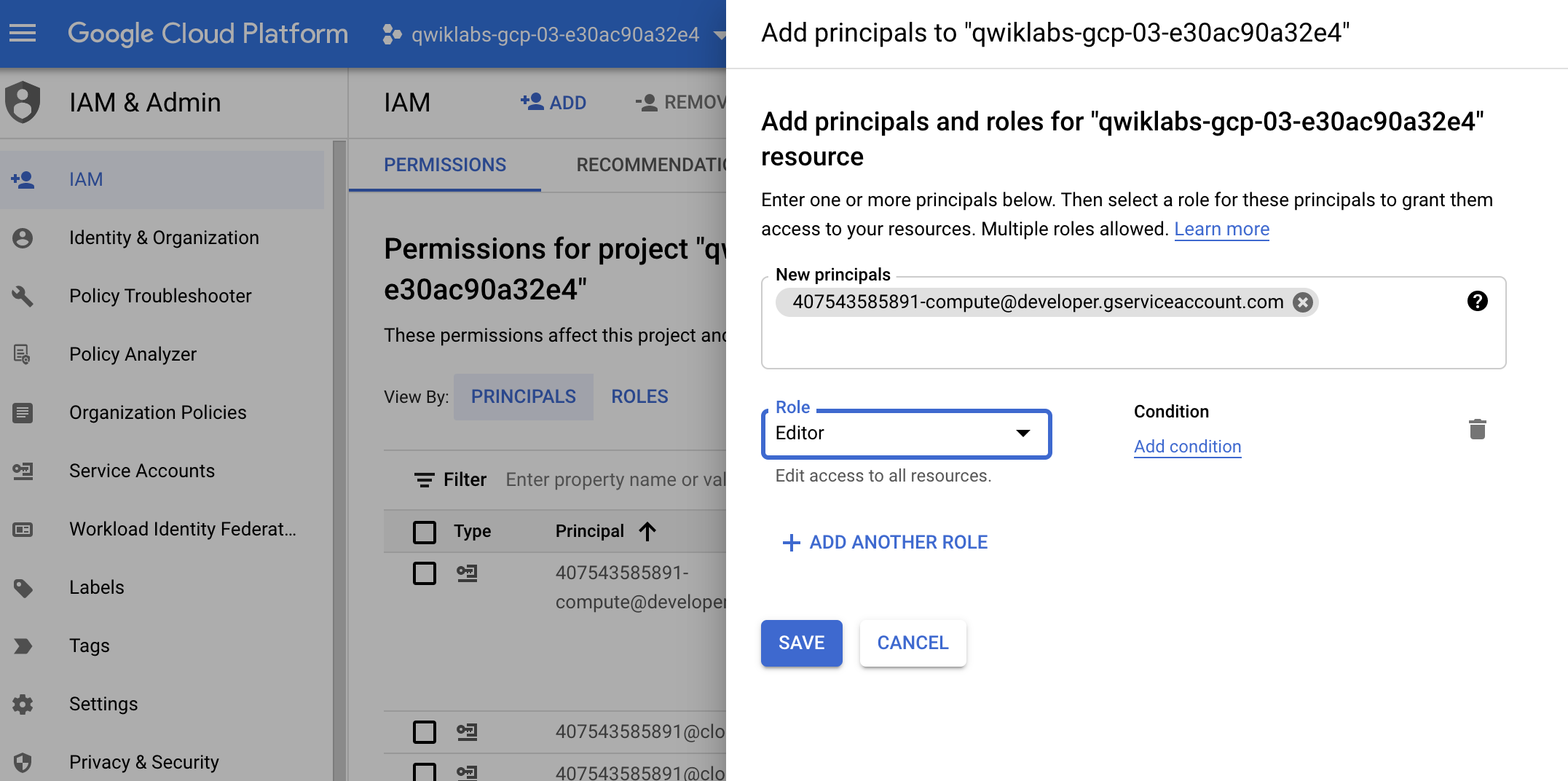The image size is (1568, 781).
Task: Open the Learn more link
Action: [x=1221, y=229]
